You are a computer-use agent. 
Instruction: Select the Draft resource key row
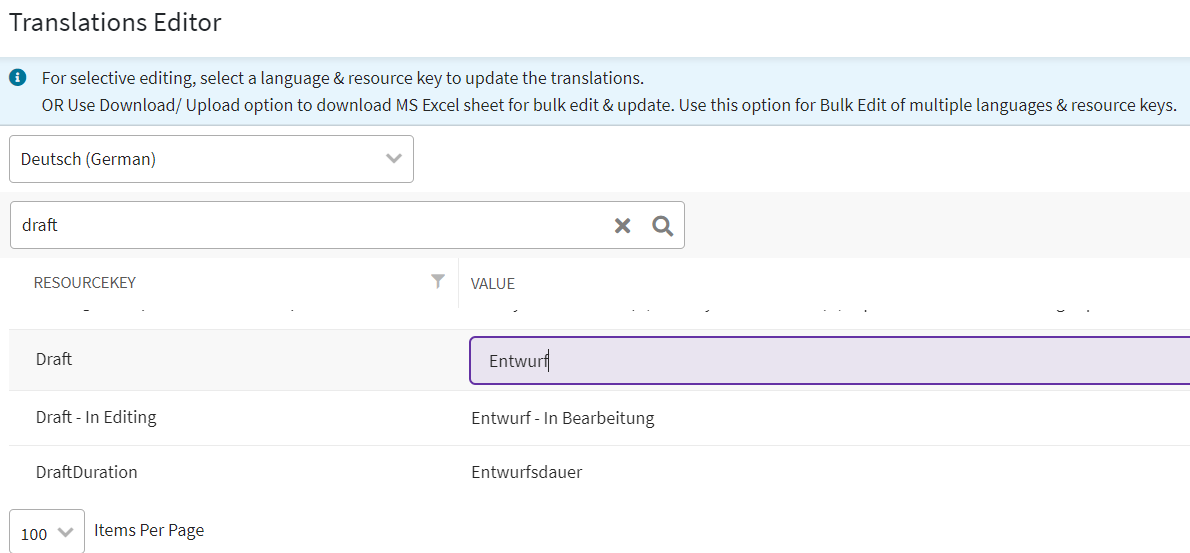pos(54,359)
